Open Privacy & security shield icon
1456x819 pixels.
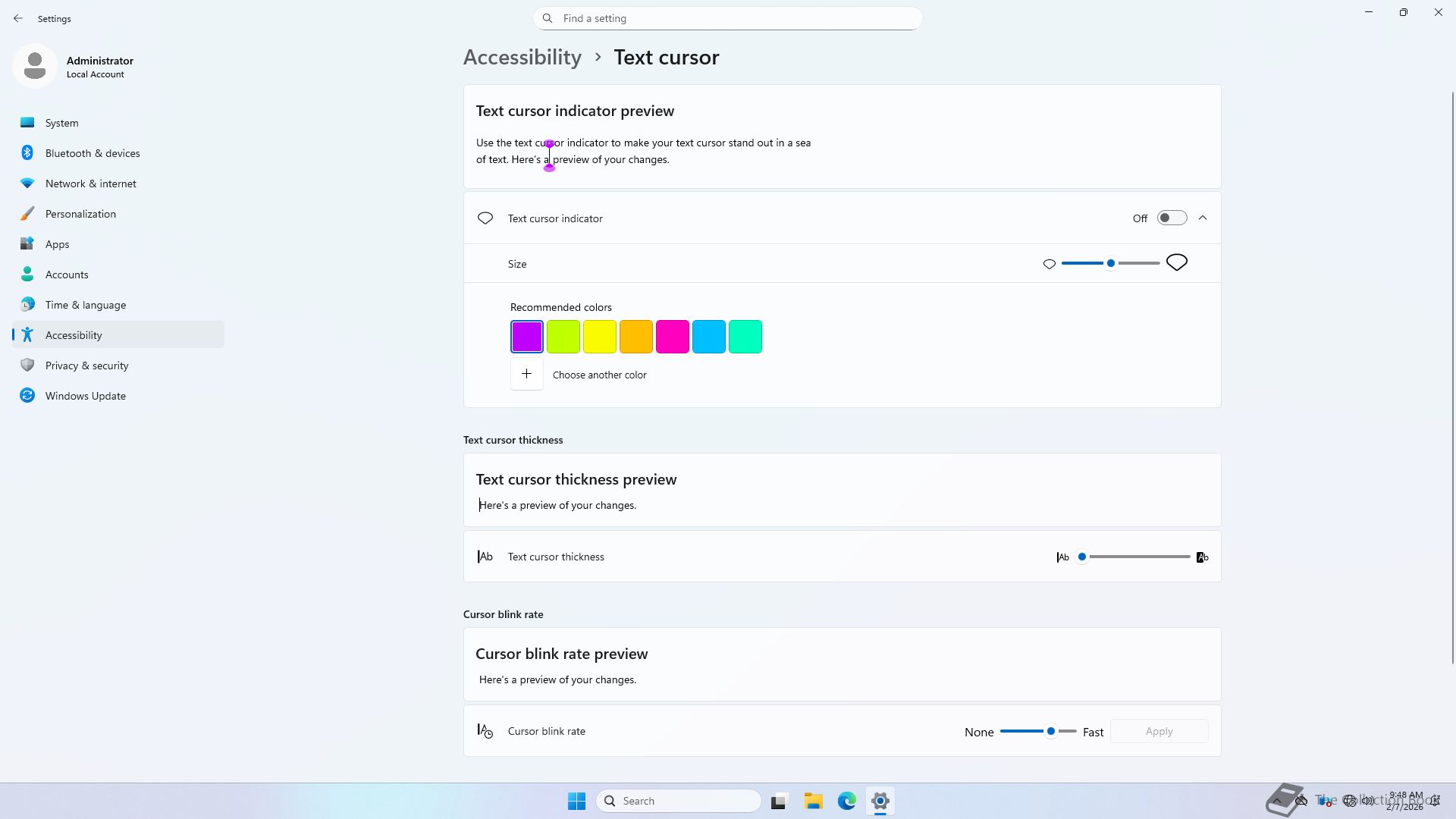pyautogui.click(x=27, y=366)
